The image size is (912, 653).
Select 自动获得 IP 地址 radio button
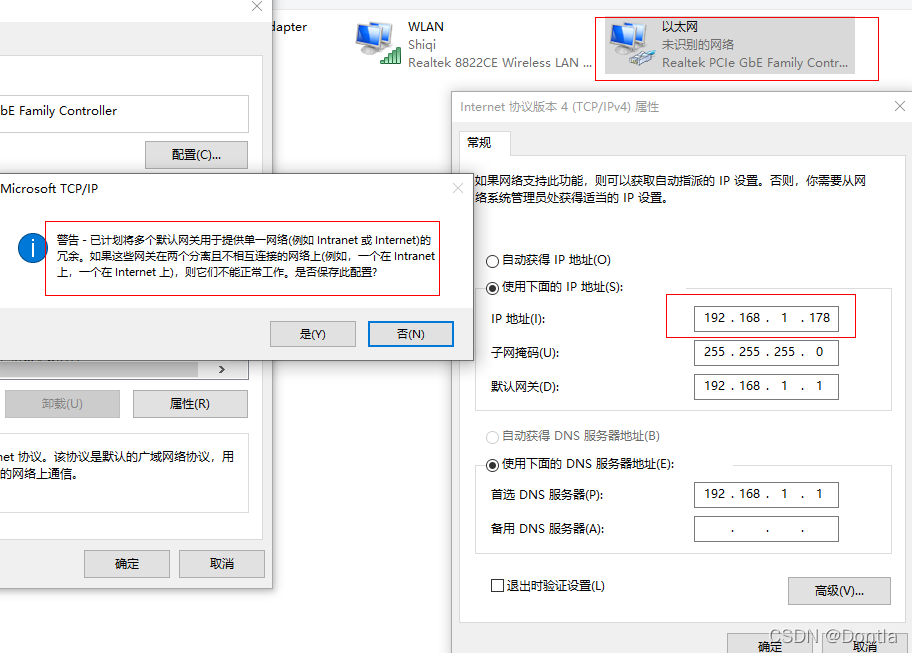pyautogui.click(x=492, y=261)
